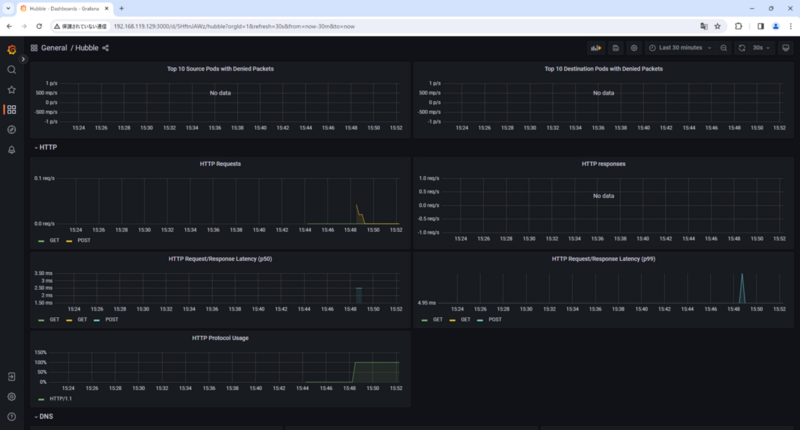This screenshot has height=430, width=800.
Task: Click POST color swatch in HTTP Requests legend
Action: click(x=69, y=241)
